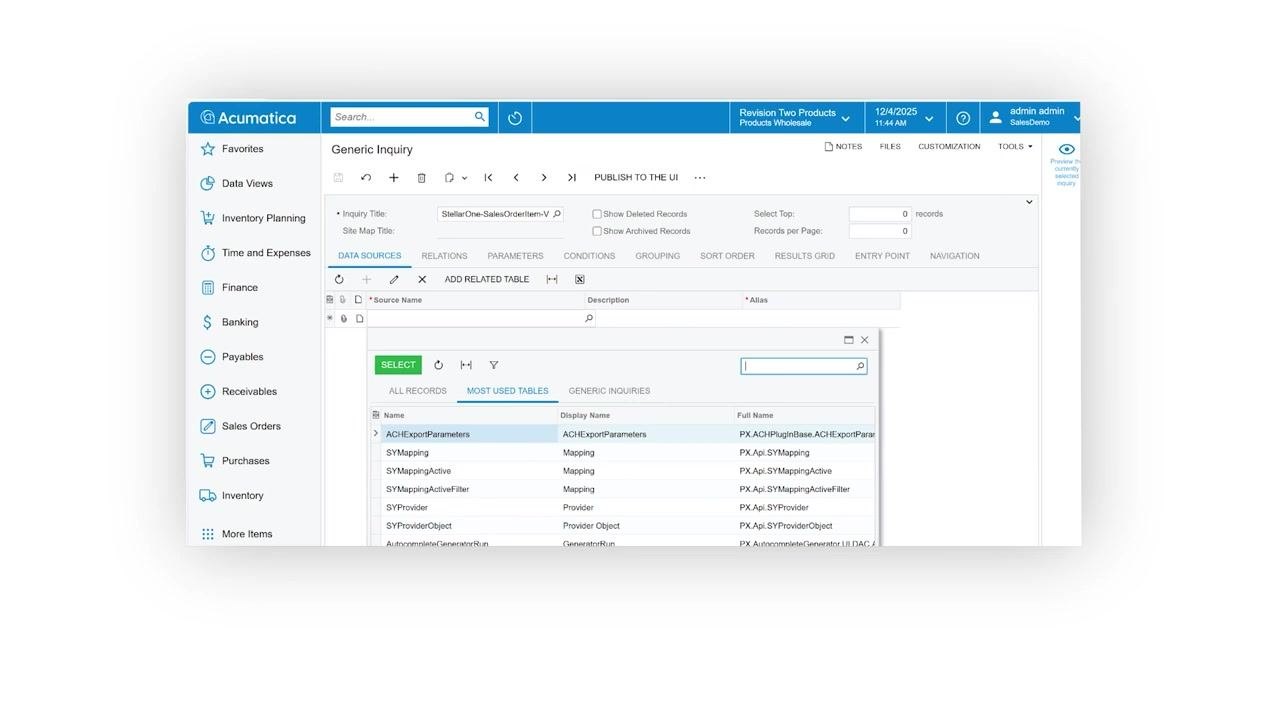The height and width of the screenshot is (720, 1280).
Task: Open the business date dropdown
Action: (904, 118)
